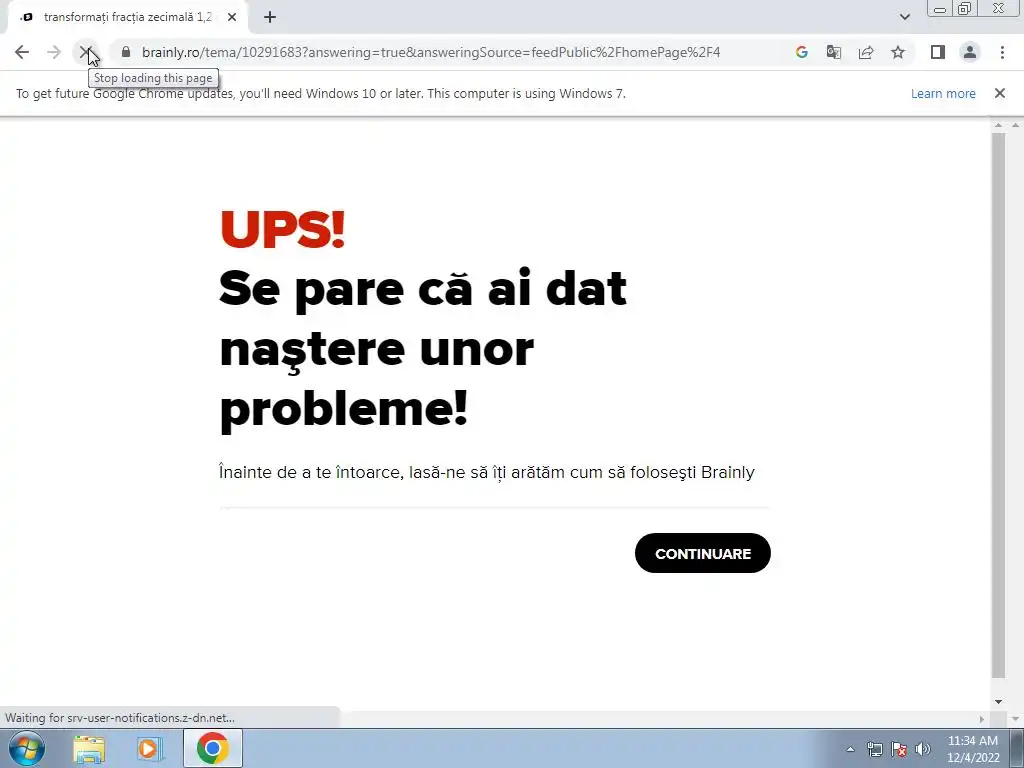Stop loading this page
The height and width of the screenshot is (768, 1024).
coord(86,52)
